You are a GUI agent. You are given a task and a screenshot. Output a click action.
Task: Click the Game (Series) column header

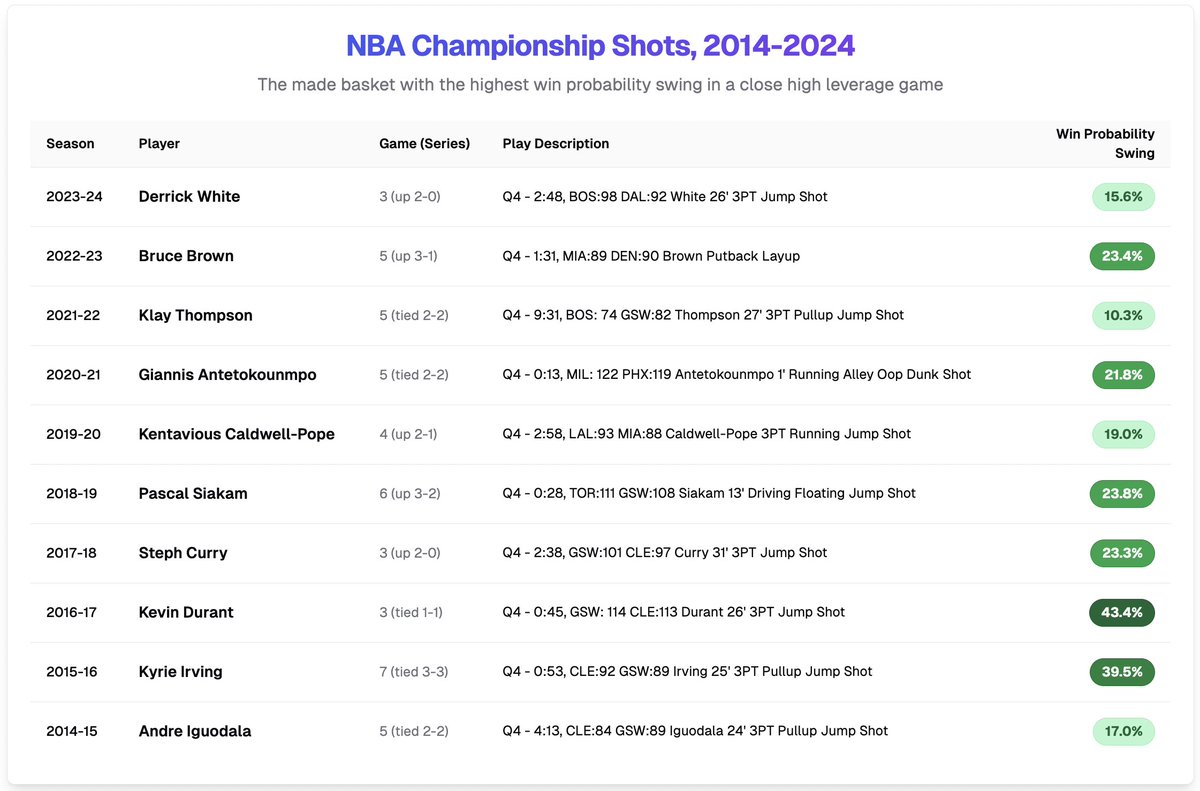pos(424,144)
